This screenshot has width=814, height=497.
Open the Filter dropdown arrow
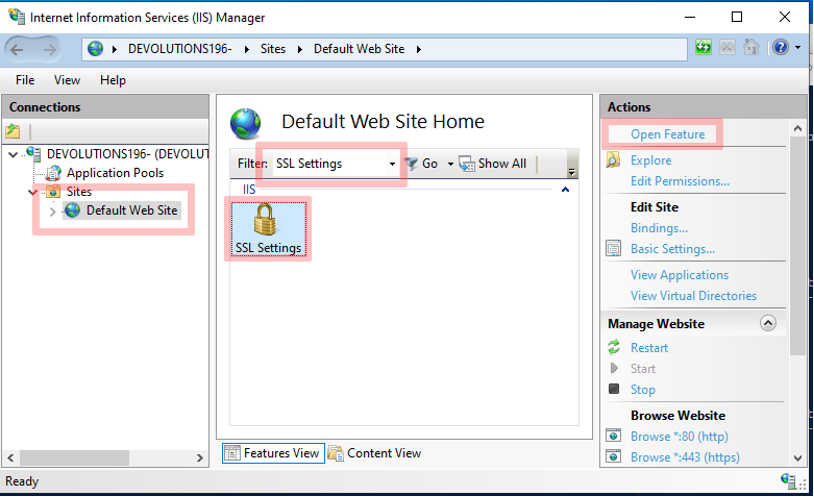click(392, 164)
